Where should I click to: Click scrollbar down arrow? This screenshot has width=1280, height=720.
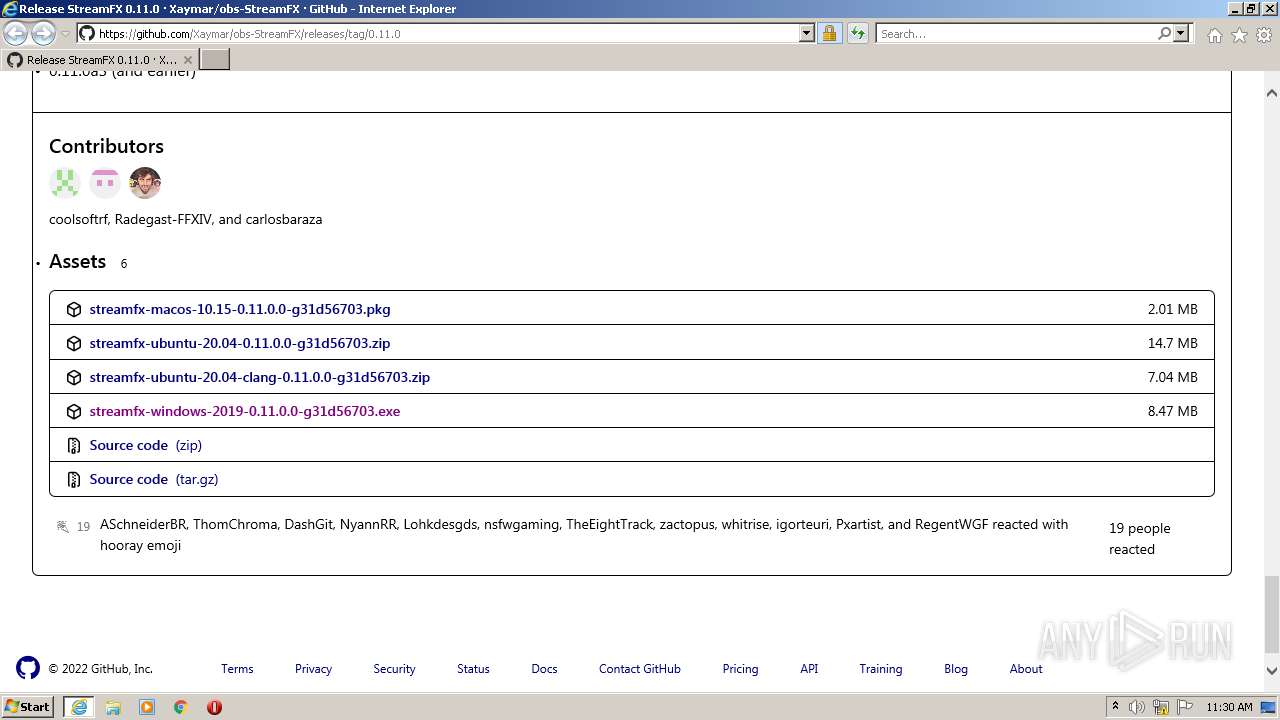coord(1272,671)
